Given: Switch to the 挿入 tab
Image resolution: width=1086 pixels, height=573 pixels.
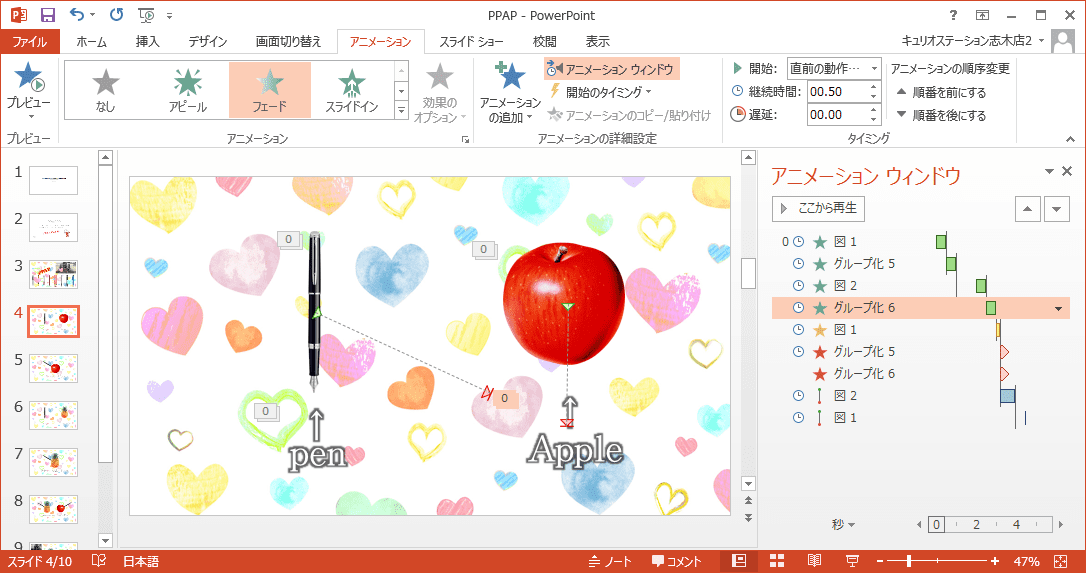Looking at the screenshot, I should 148,42.
